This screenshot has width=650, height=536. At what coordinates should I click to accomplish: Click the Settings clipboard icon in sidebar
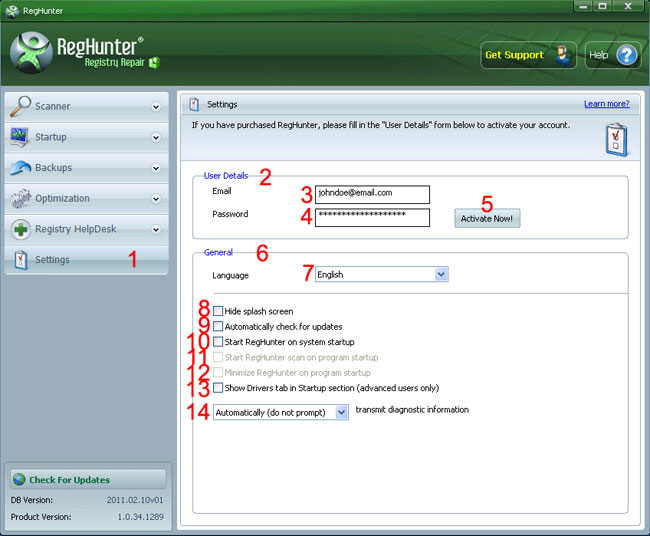coord(21,260)
